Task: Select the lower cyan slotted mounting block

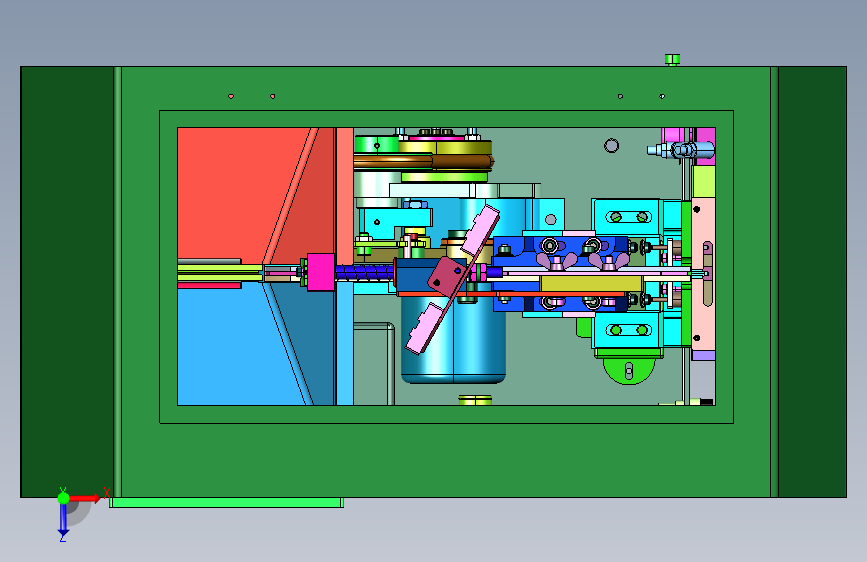Action: coord(628,330)
